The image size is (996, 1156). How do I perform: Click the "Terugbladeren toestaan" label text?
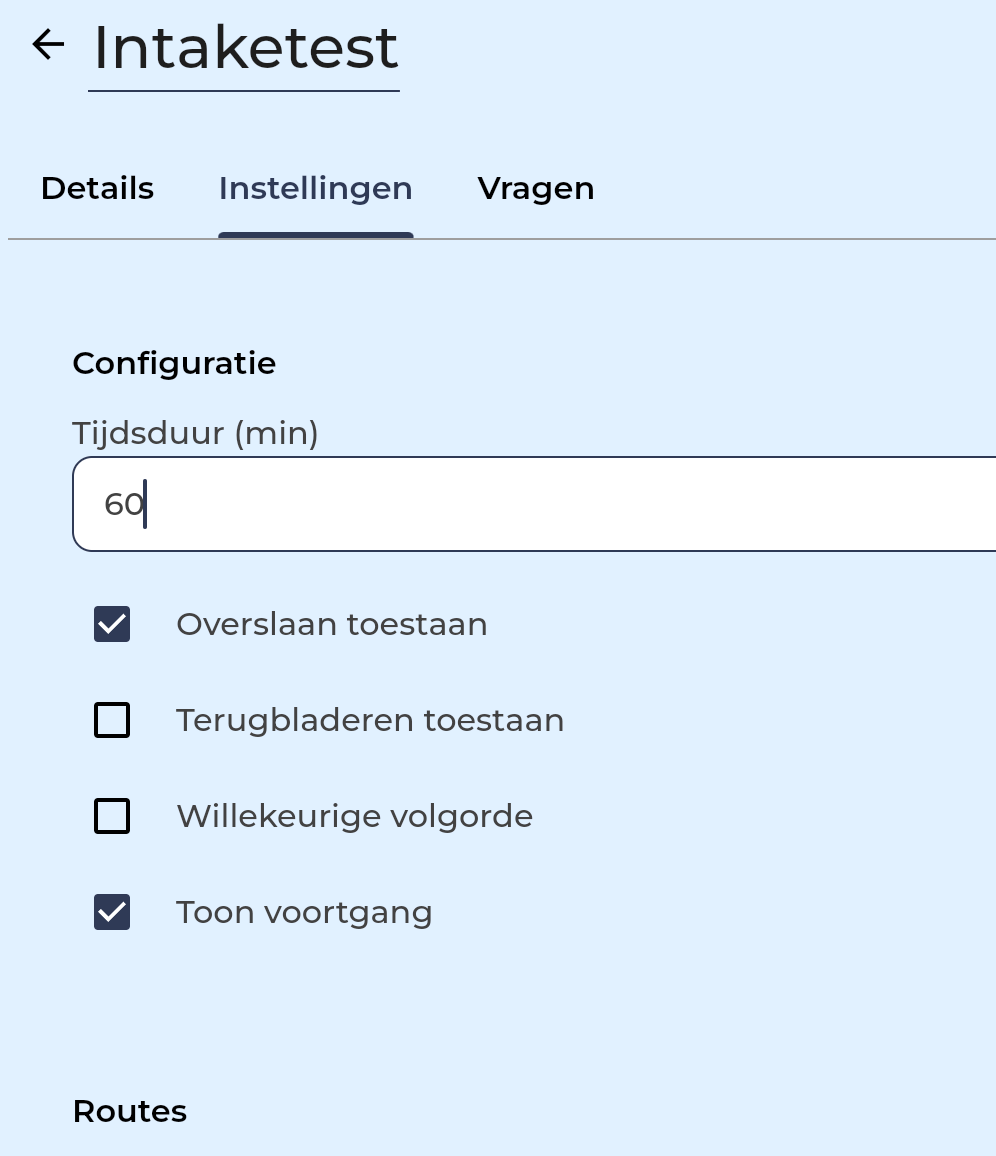coord(370,720)
